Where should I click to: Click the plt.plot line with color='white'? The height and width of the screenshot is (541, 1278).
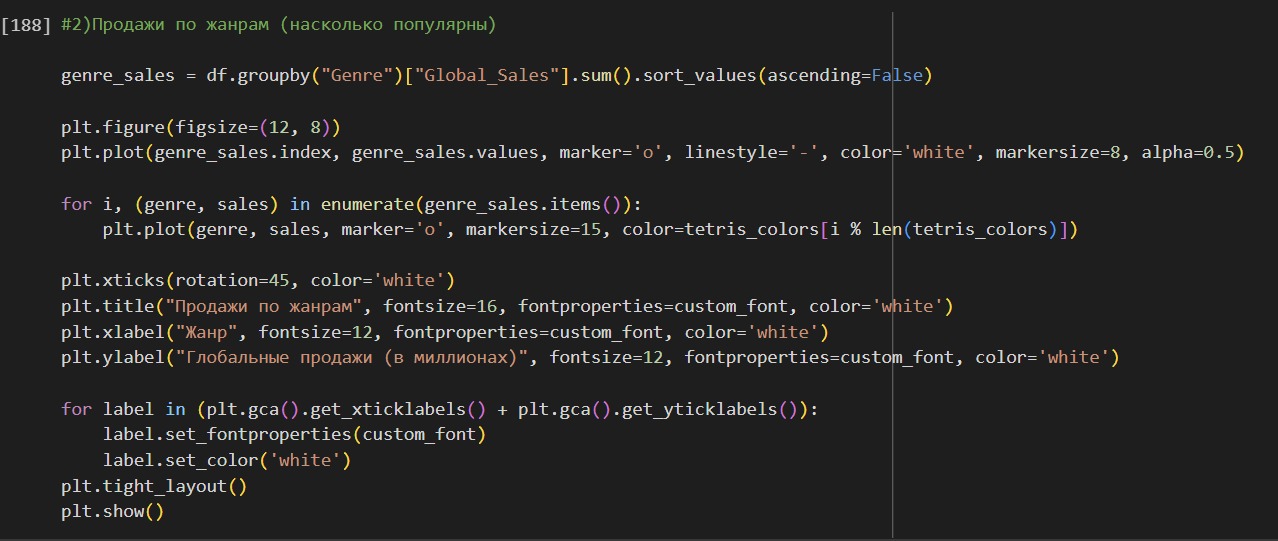pos(652,153)
